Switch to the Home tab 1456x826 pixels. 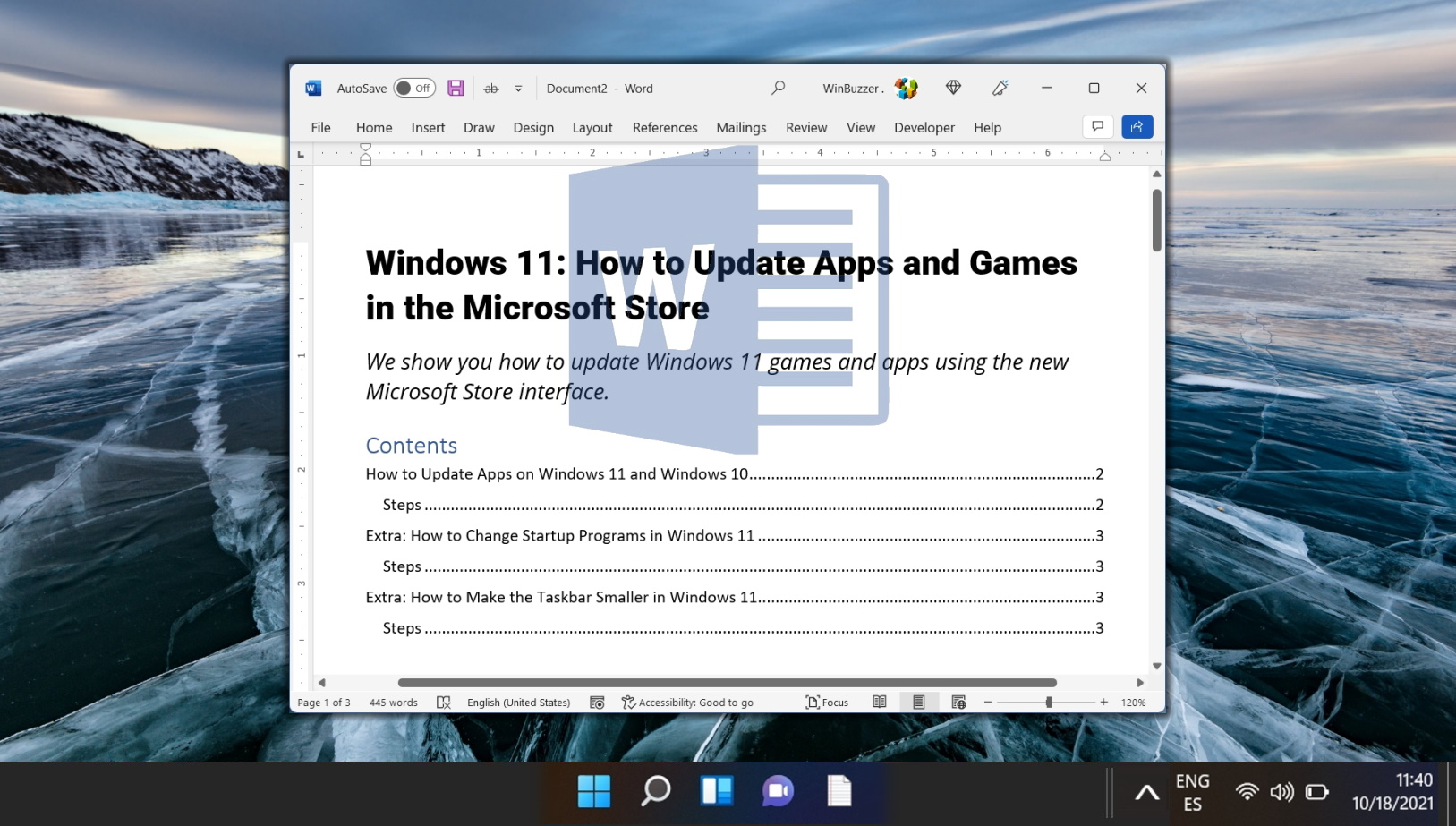[x=374, y=128]
